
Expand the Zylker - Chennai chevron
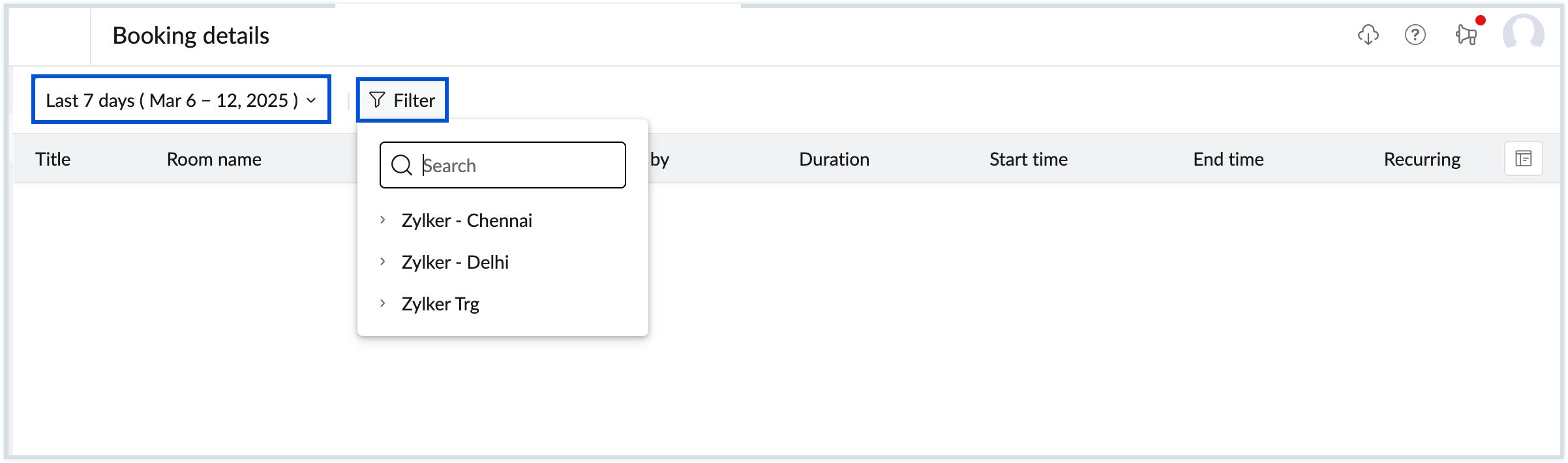click(383, 220)
